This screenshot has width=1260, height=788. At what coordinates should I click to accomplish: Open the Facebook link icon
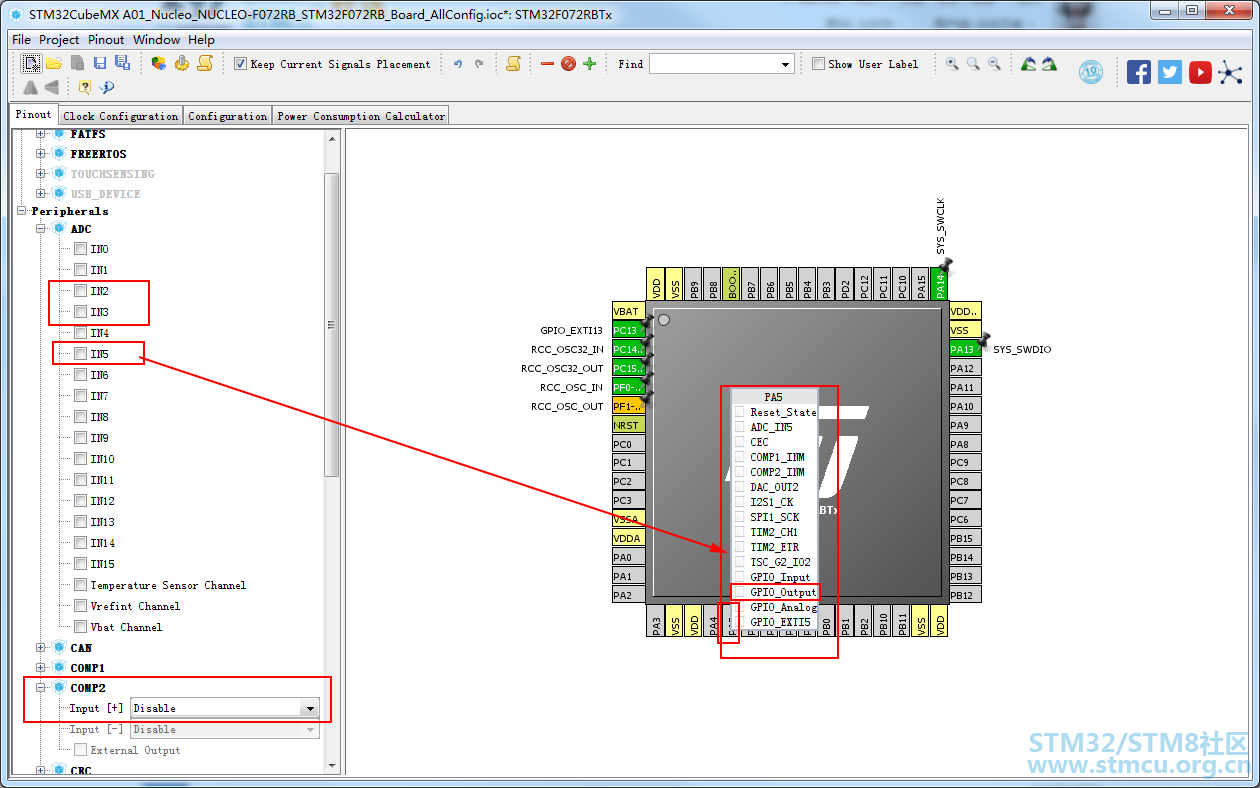pyautogui.click(x=1139, y=72)
